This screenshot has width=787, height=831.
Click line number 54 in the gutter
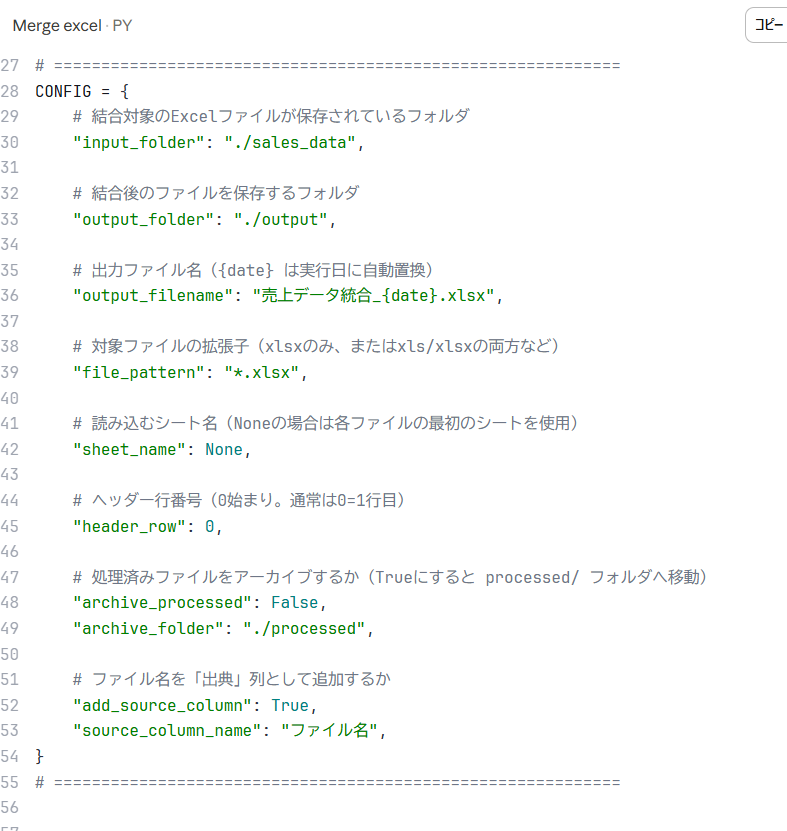click(10, 756)
